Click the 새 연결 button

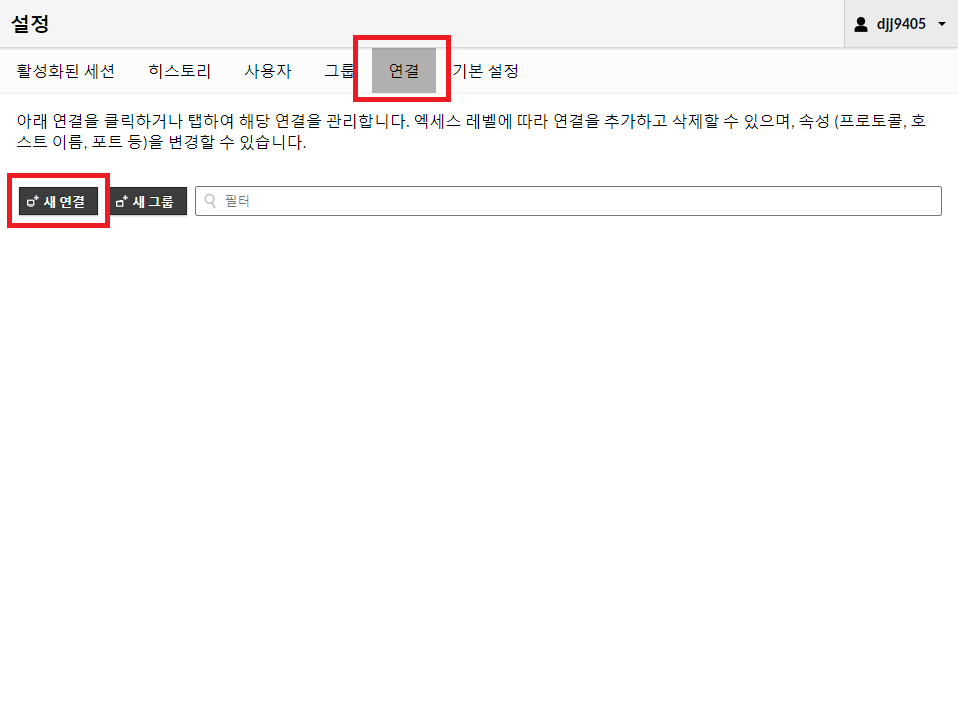[x=58, y=201]
